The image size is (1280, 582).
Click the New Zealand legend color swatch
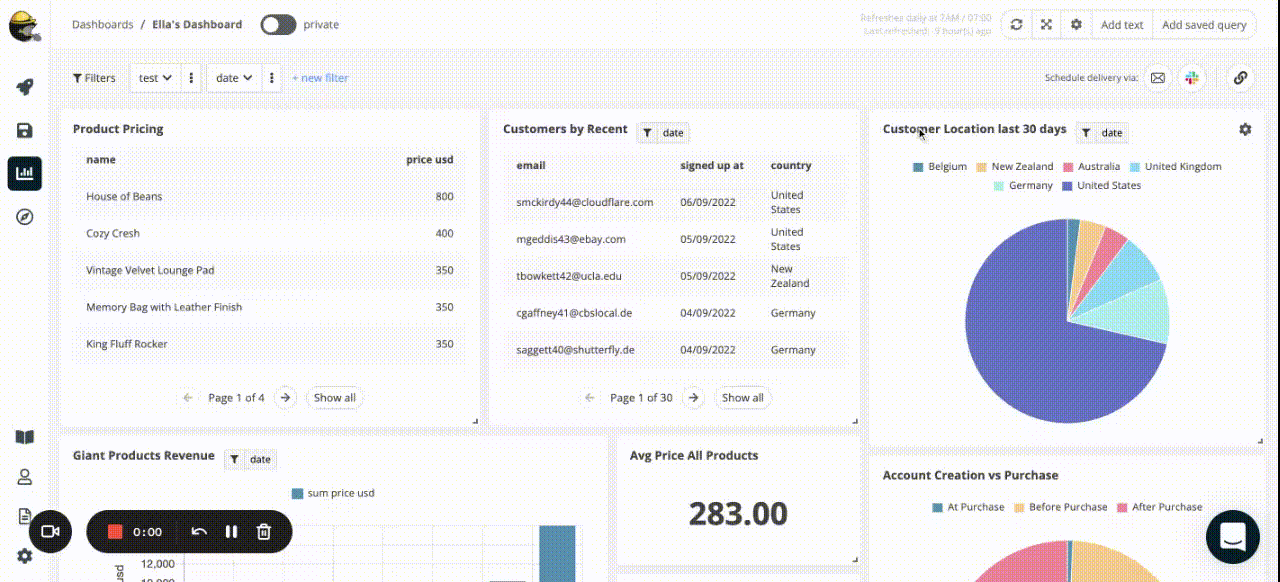pos(981,167)
